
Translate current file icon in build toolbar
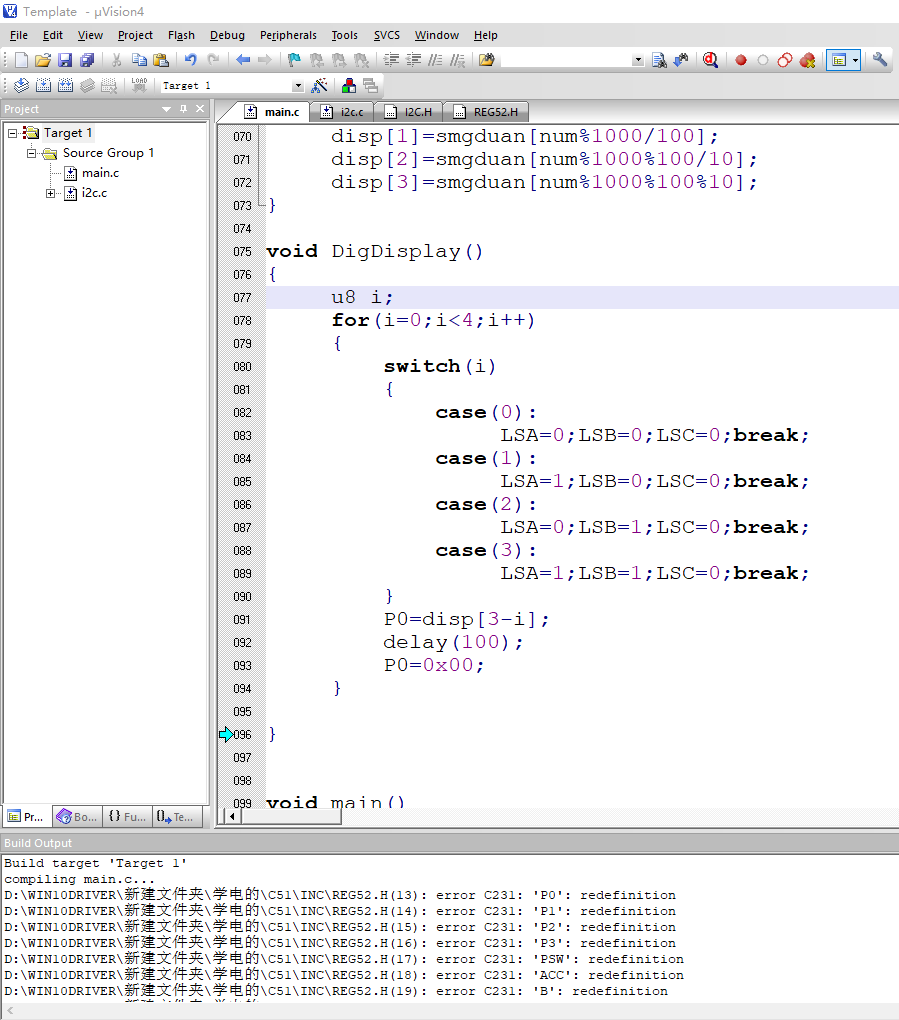[x=21, y=85]
